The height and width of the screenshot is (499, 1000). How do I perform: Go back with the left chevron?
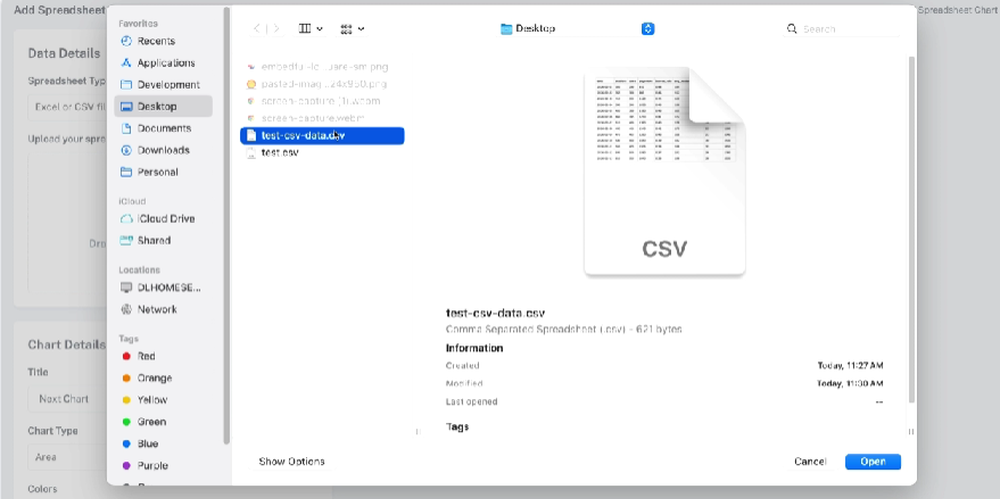(x=256, y=29)
